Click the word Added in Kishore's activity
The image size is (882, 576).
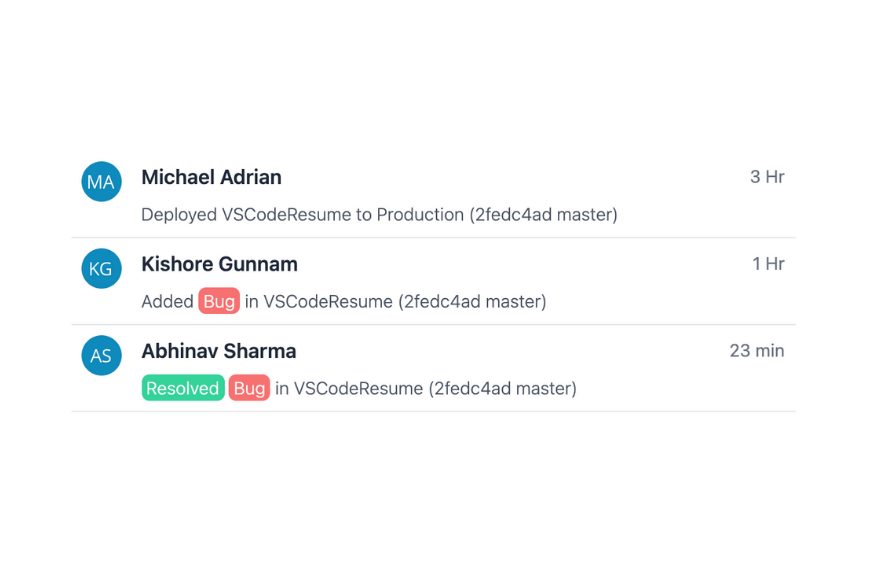tap(167, 301)
